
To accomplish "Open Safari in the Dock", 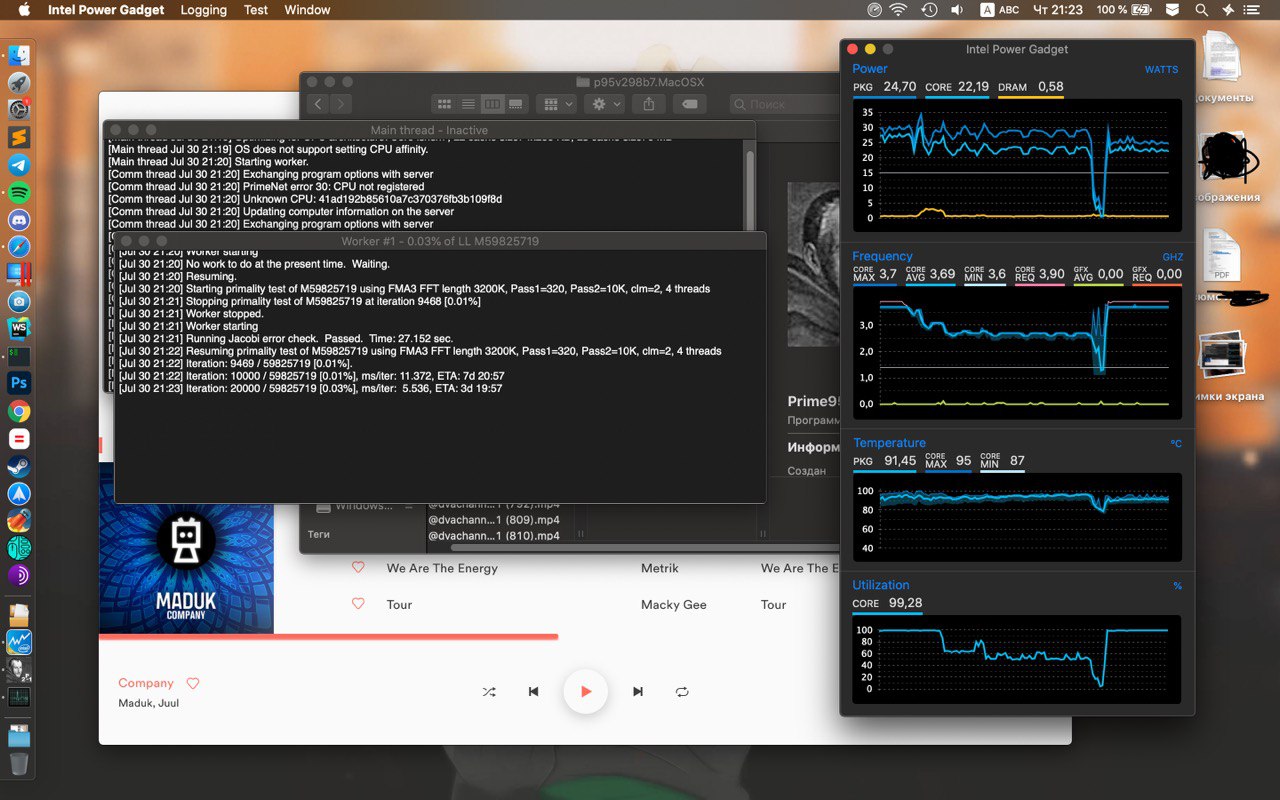I will (18, 247).
